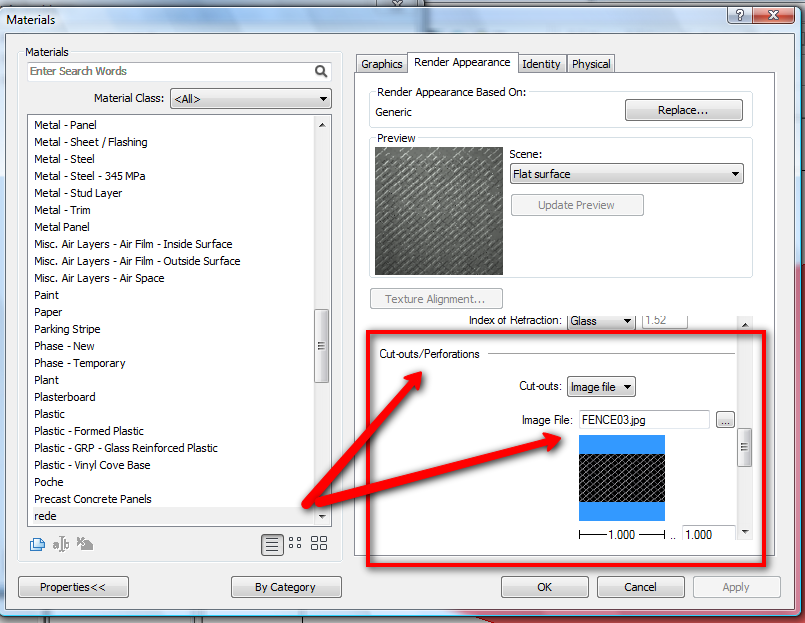Open the Cut-outs Image file dropdown
Viewport: 805px width, 623px height.
click(601, 387)
